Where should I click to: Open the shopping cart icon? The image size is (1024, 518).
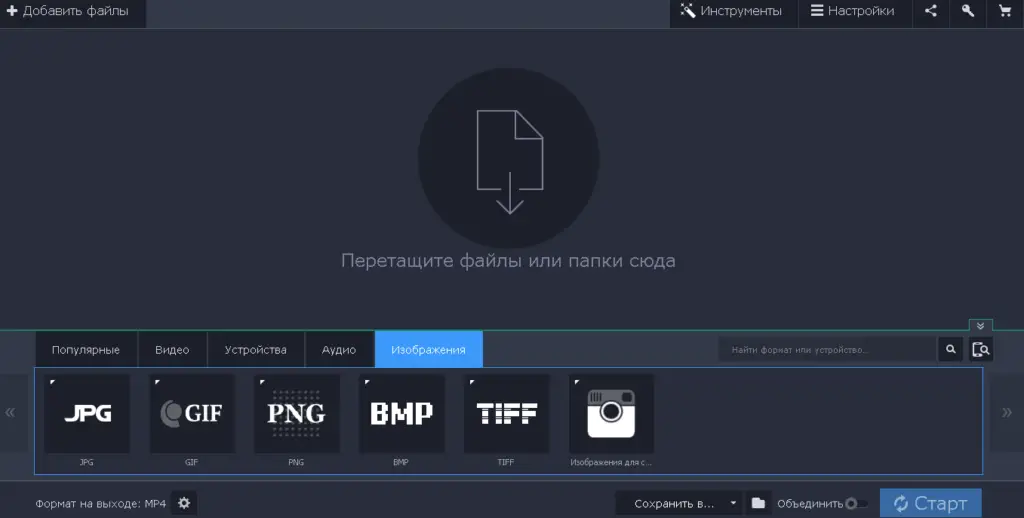pyautogui.click(x=1005, y=11)
